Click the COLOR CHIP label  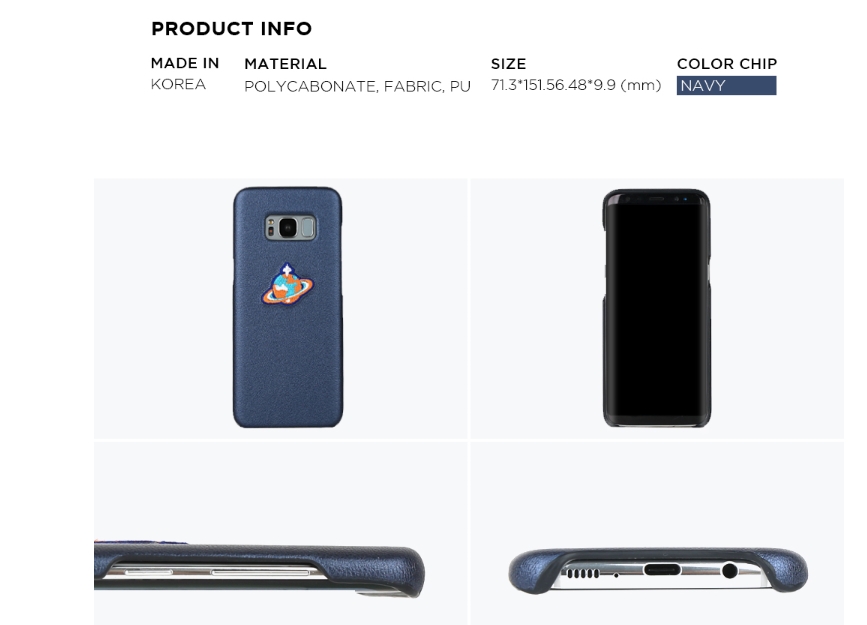coord(727,64)
